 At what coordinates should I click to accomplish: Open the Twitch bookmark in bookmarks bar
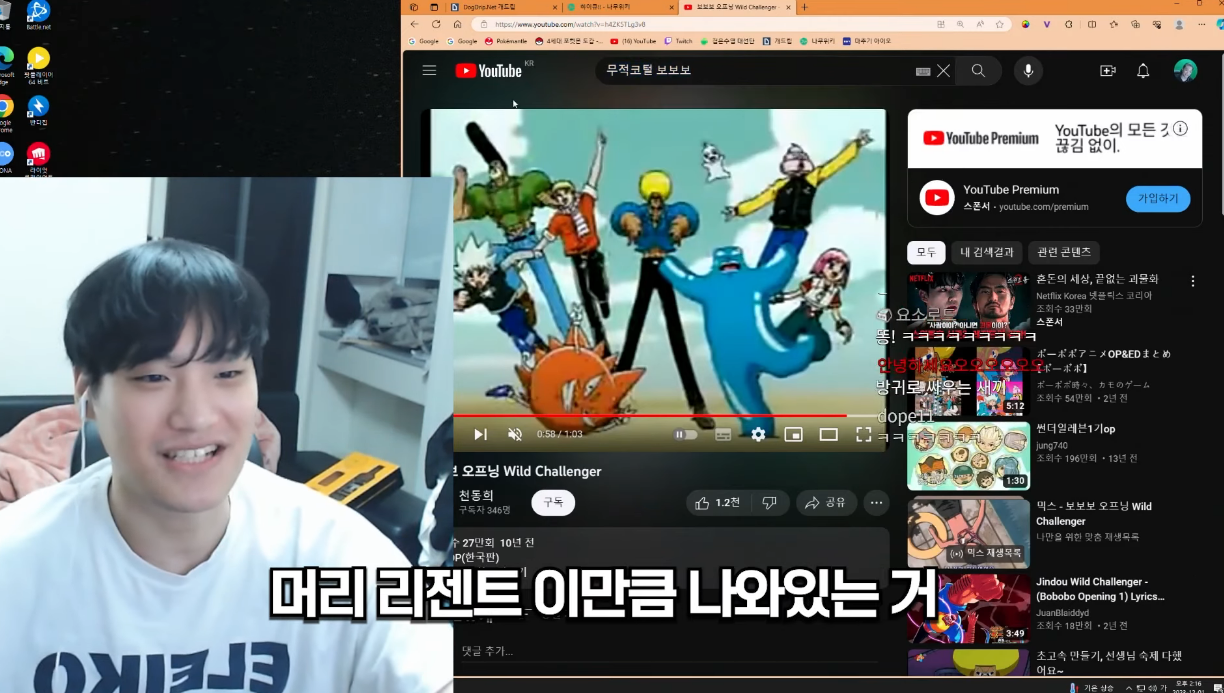point(679,41)
